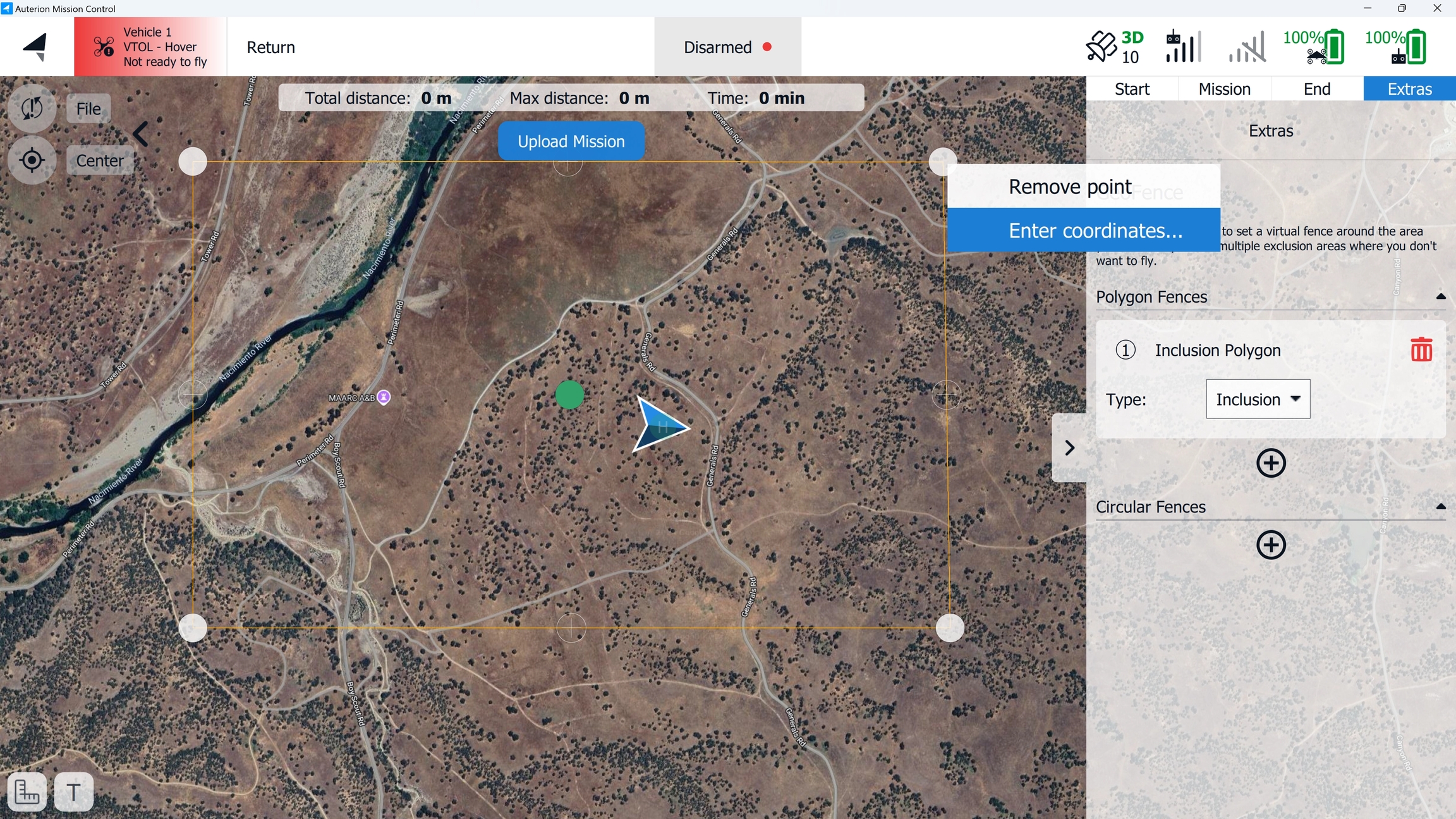Open the fence Type Inclusion dropdown

1258,399
